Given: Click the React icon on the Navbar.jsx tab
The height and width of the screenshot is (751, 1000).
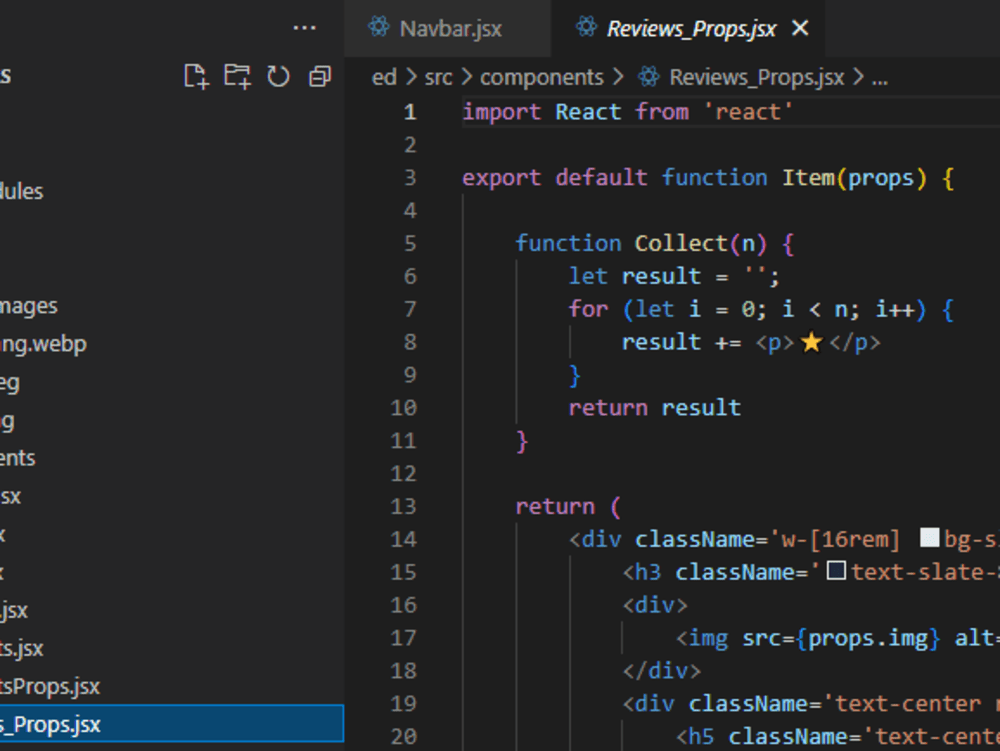Looking at the screenshot, I should click(377, 28).
